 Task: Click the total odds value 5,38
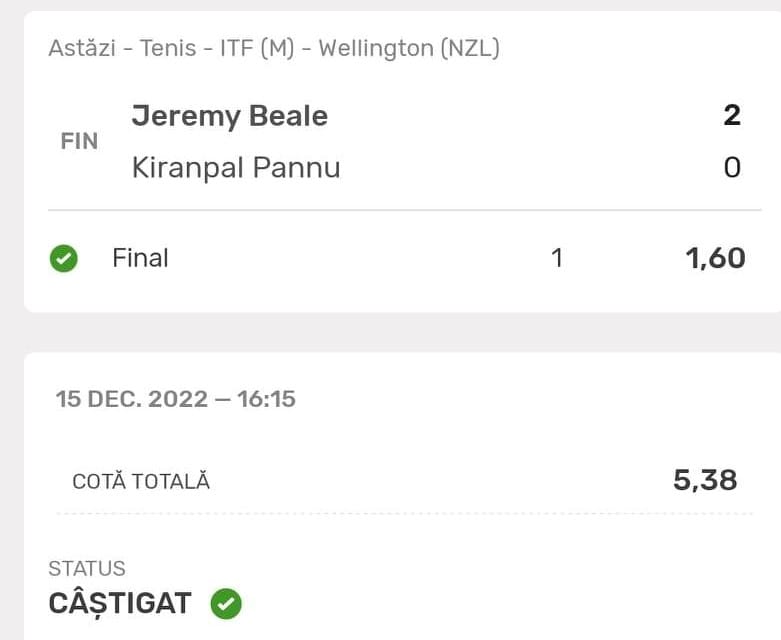[705, 480]
